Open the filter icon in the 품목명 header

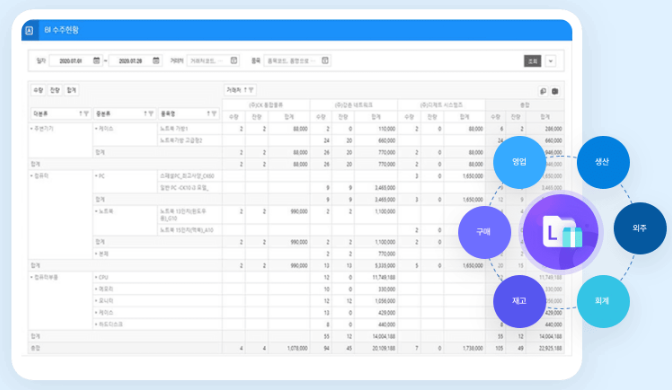[x=214, y=114]
